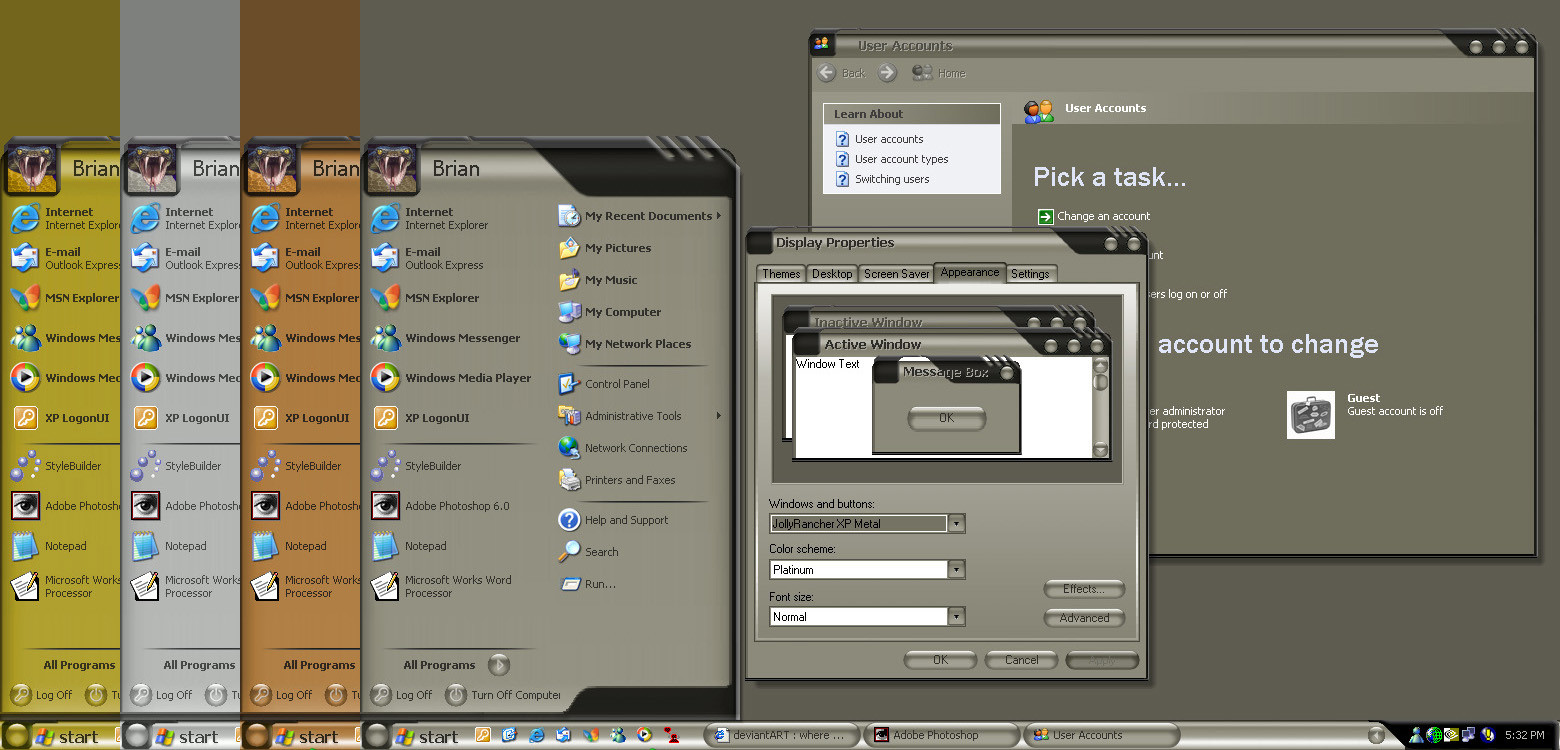Go Back in the User Accounts window
This screenshot has width=1560, height=750.
tap(842, 73)
